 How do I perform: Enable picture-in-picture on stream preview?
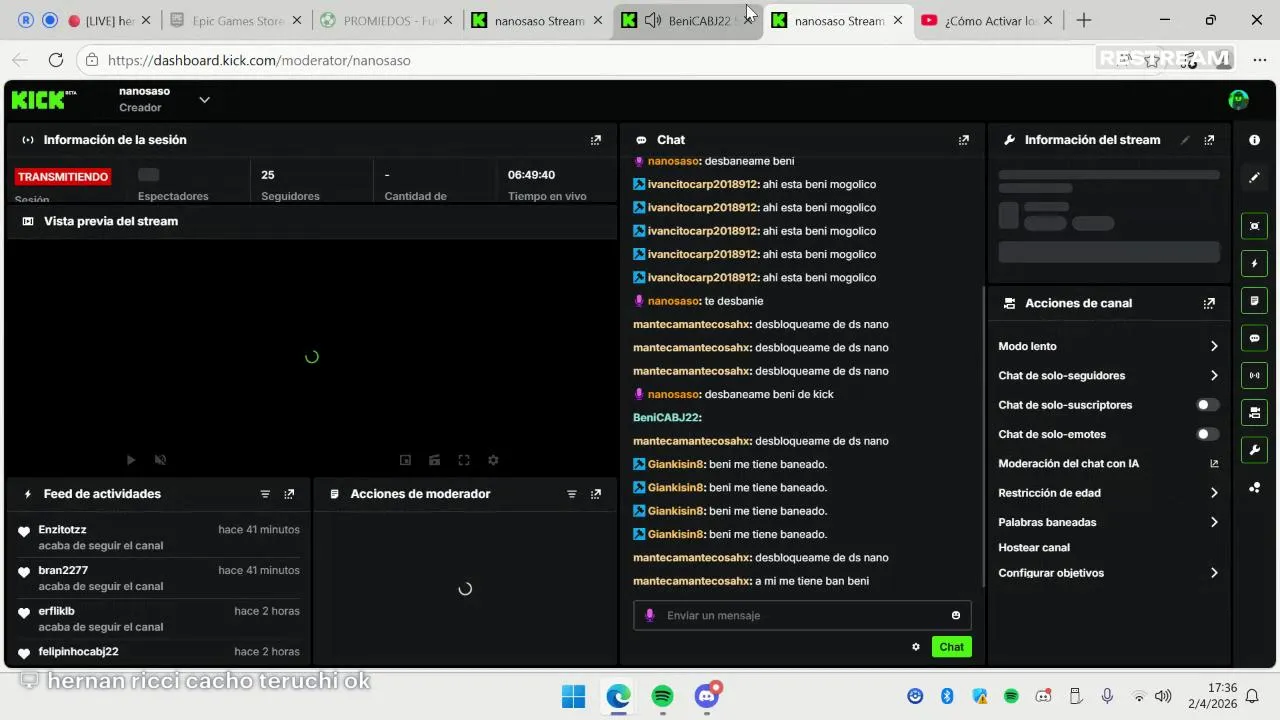coord(405,460)
